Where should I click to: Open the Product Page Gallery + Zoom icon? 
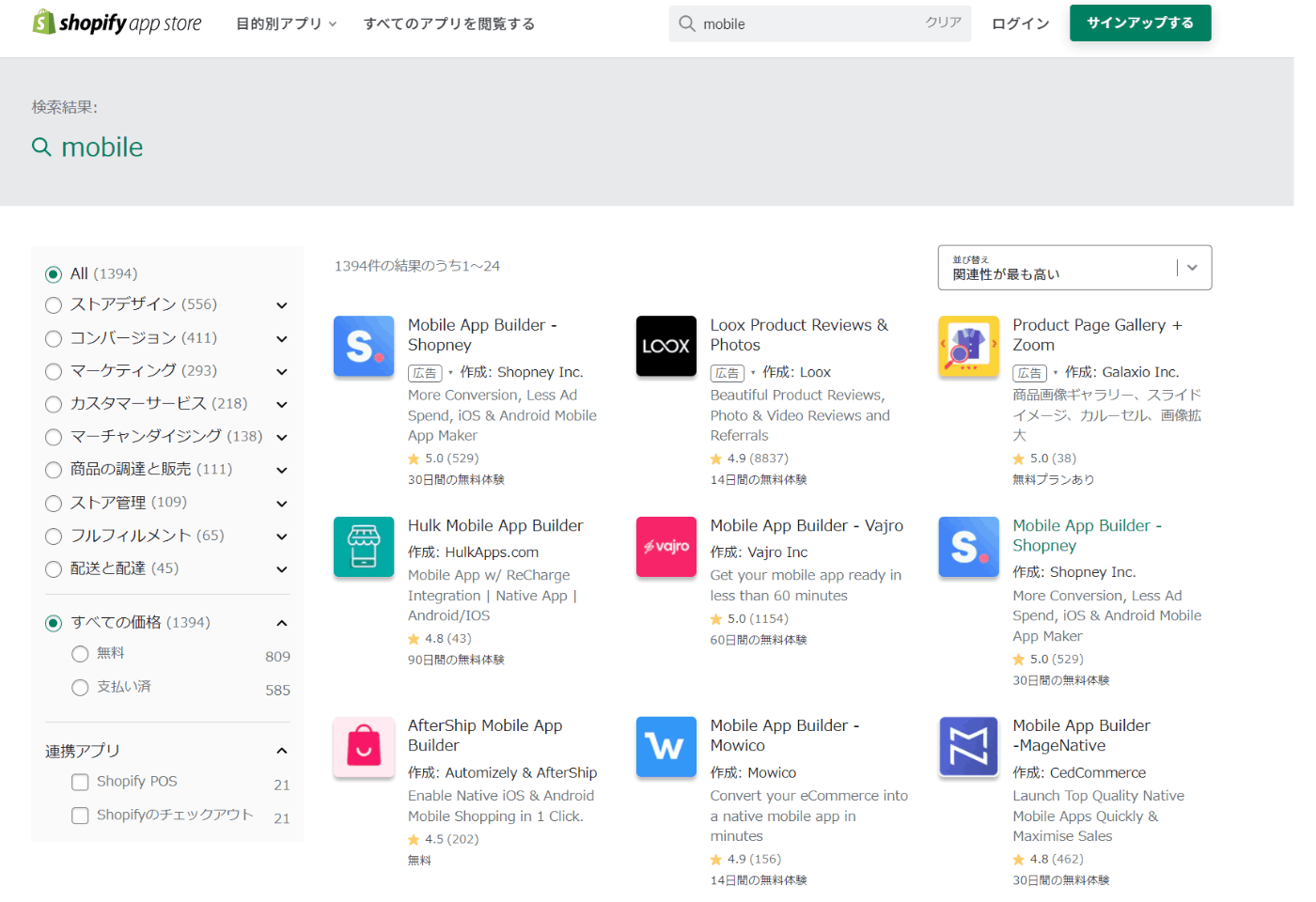point(968,346)
